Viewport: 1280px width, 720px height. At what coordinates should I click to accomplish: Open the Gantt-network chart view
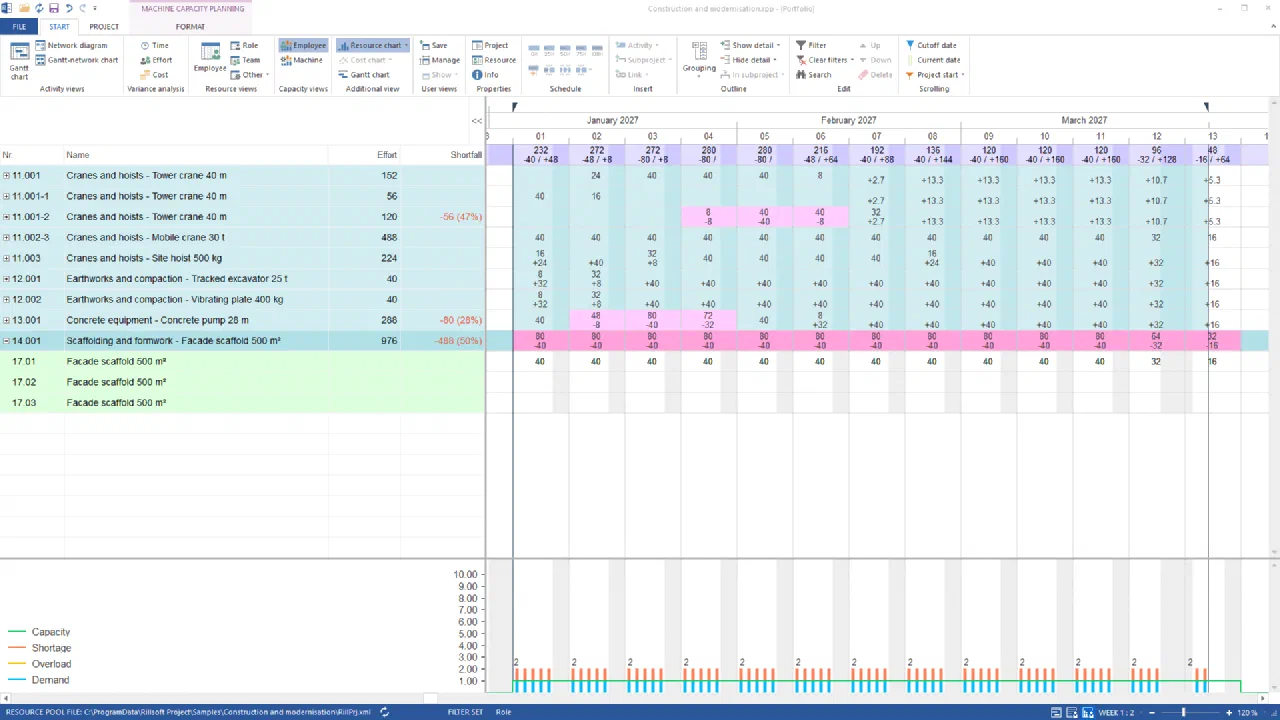pyautogui.click(x=76, y=60)
